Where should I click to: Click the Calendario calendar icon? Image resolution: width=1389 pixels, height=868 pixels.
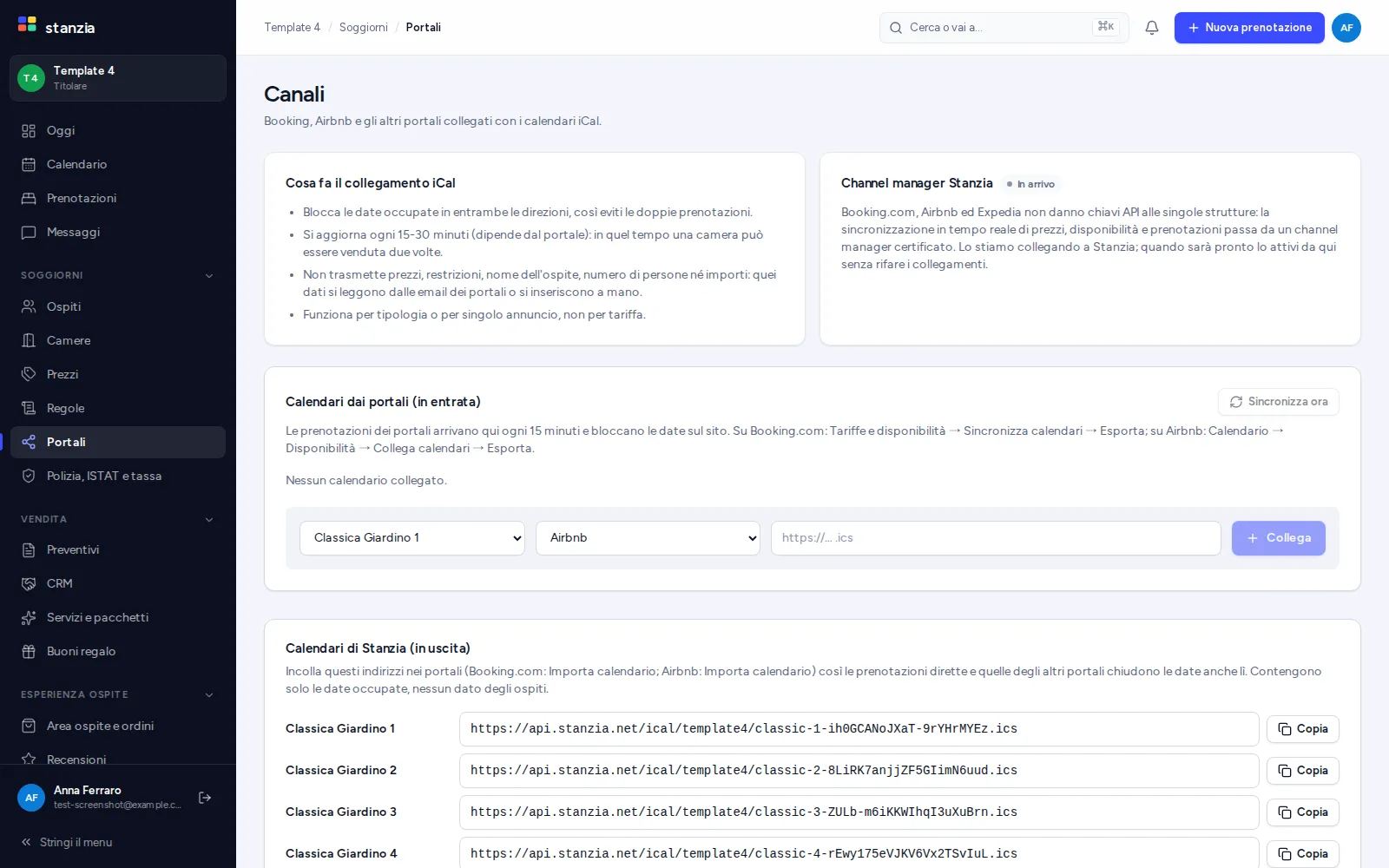tap(29, 165)
